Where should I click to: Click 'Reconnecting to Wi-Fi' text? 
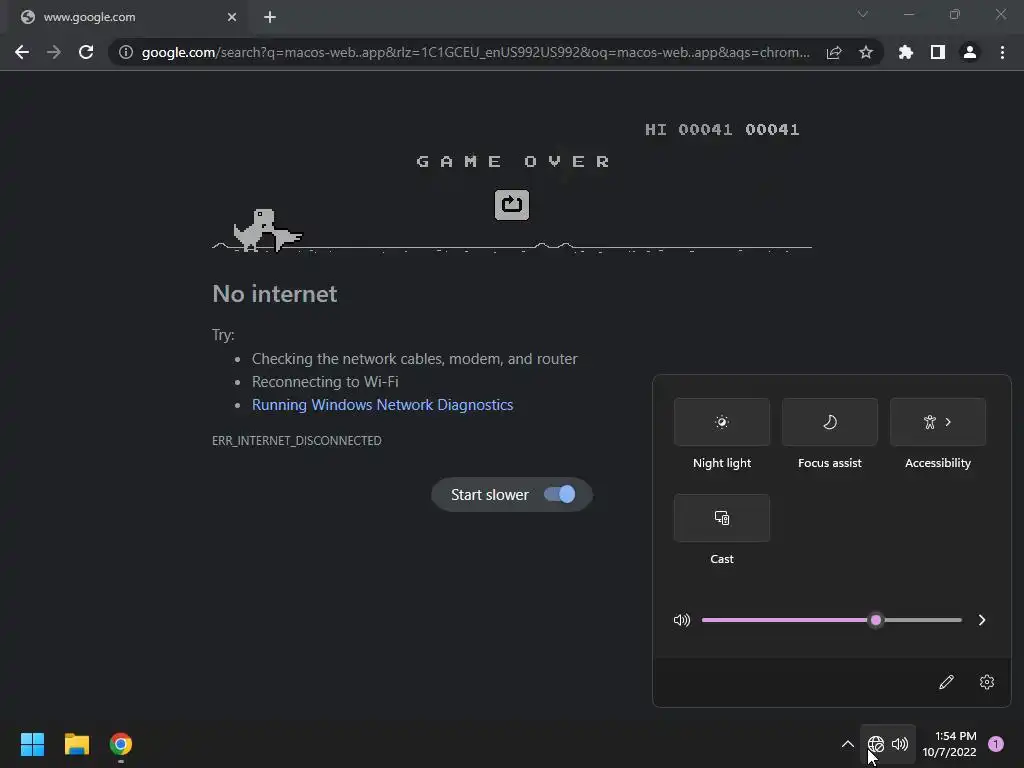(x=325, y=381)
